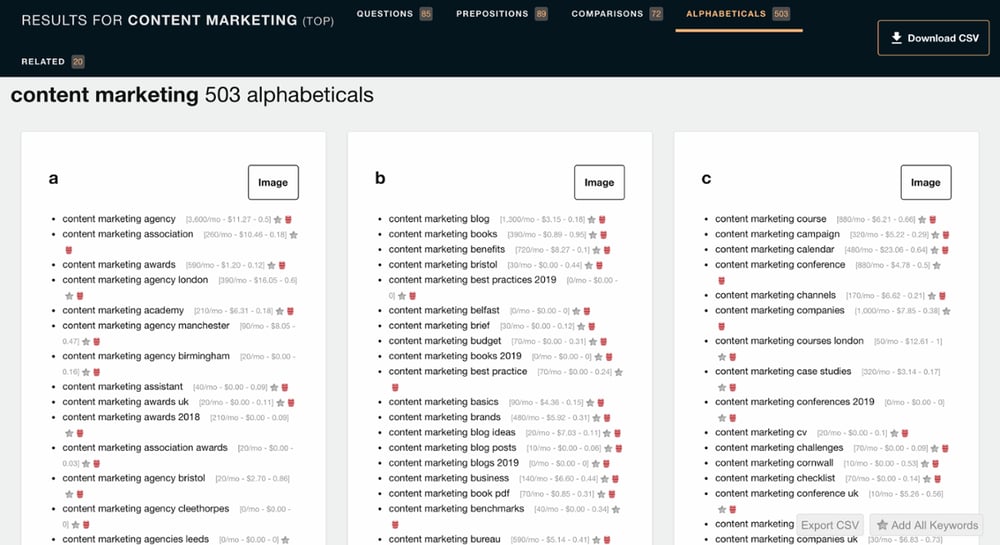Click 'content marketing agency cleethorpes' text
The width and height of the screenshot is (1000, 545).
pyautogui.click(x=146, y=509)
